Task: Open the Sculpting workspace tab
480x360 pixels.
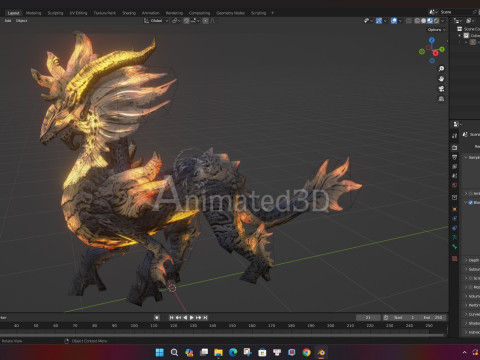Action: point(55,13)
